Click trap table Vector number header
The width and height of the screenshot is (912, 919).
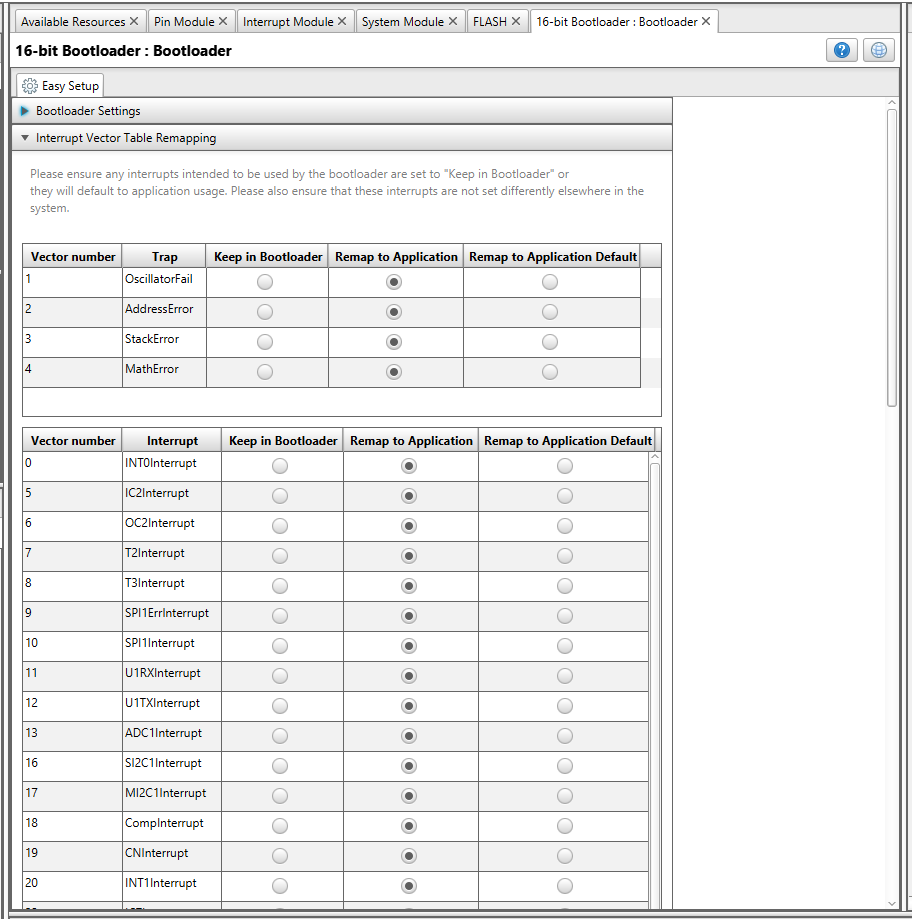point(73,257)
